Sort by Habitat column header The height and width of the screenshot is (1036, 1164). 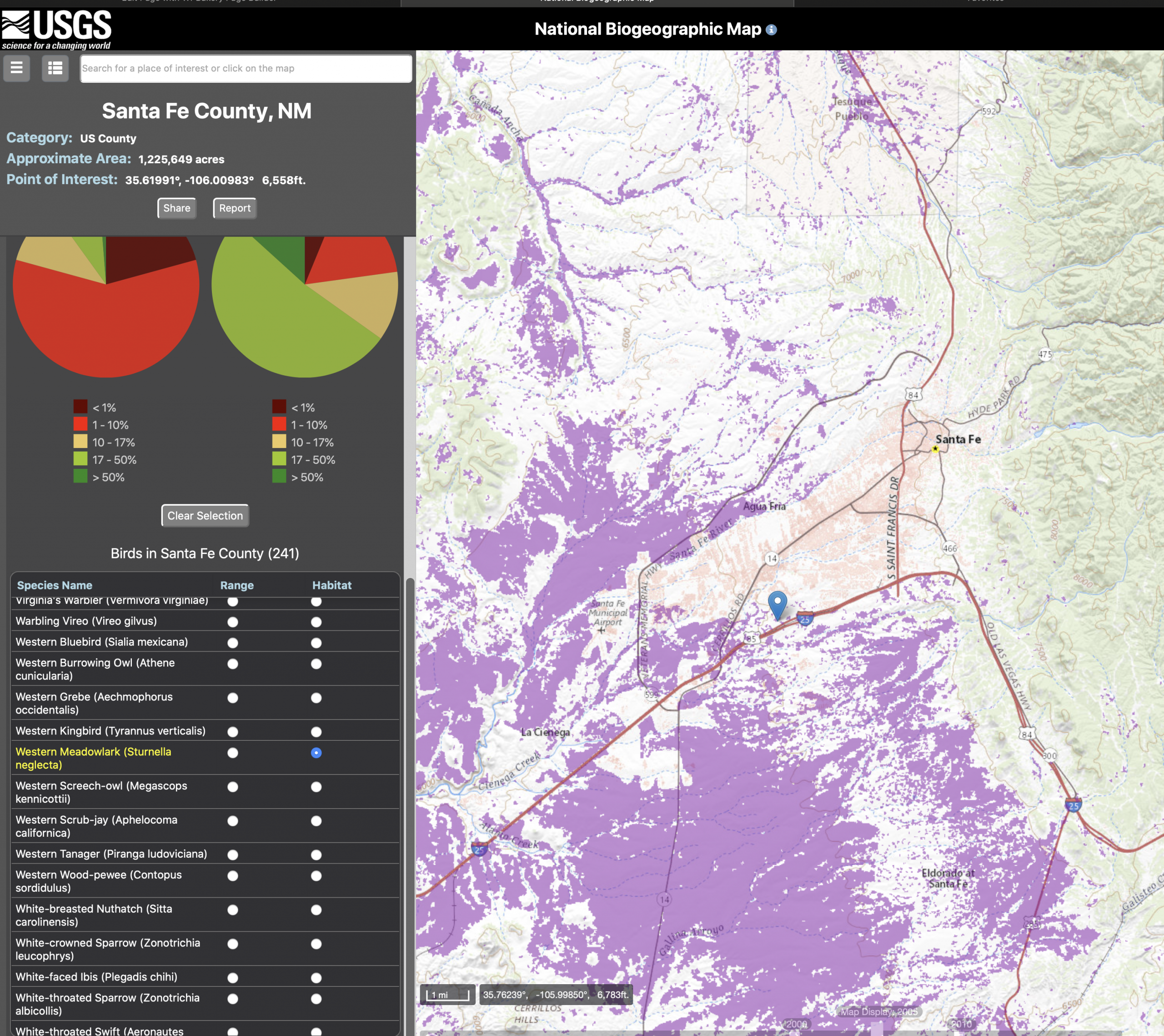click(331, 585)
